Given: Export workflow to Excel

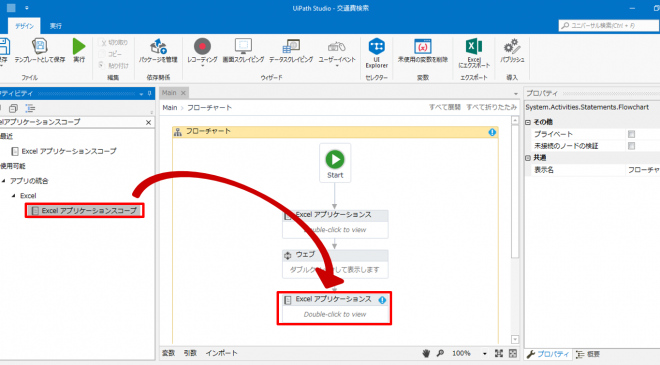Looking at the screenshot, I should point(474,53).
